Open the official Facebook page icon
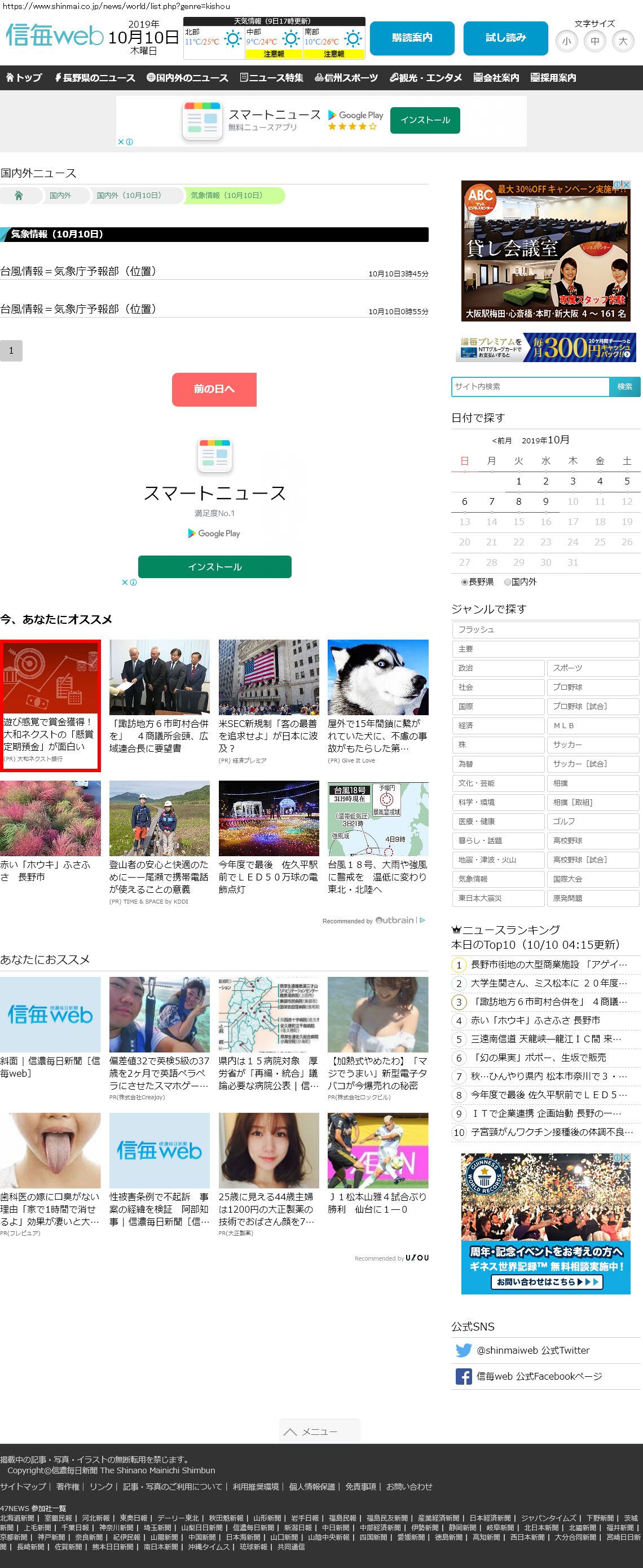Image resolution: width=643 pixels, height=1568 pixels. coord(464,1376)
